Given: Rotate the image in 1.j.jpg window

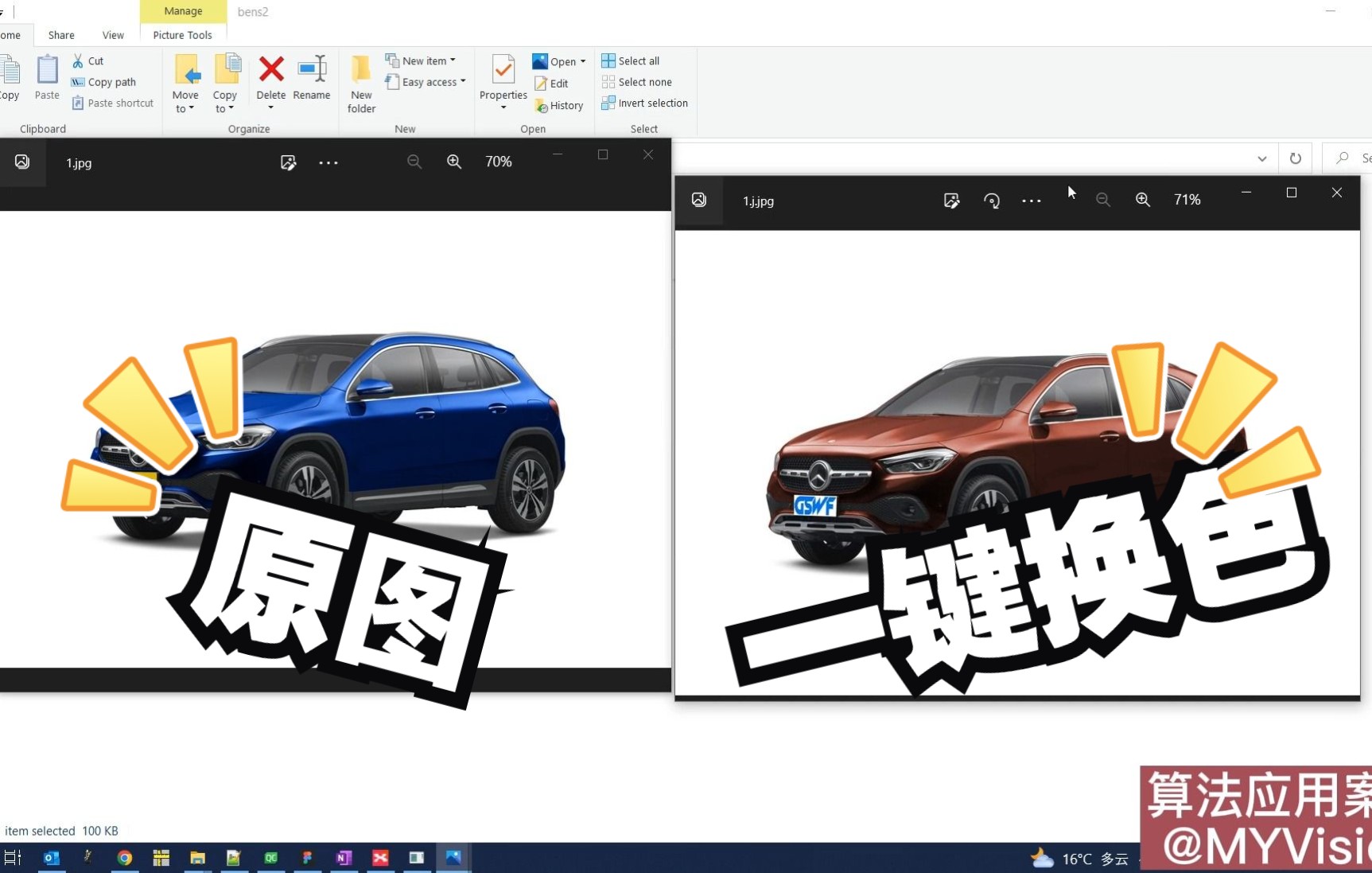Looking at the screenshot, I should click(x=992, y=201).
